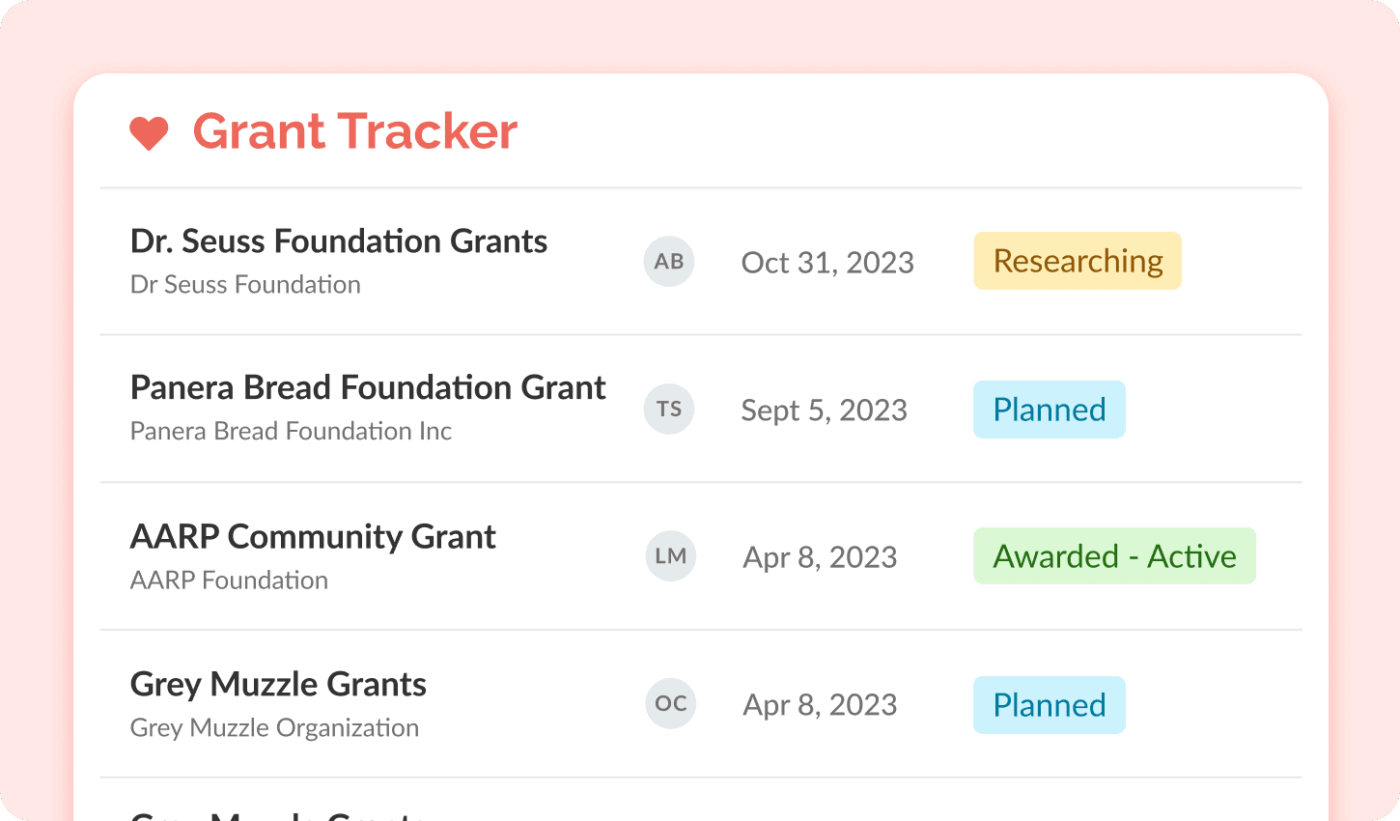Open Panera Bread Foundation Grant entry
Image resolution: width=1400 pixels, height=821 pixels.
click(x=368, y=388)
